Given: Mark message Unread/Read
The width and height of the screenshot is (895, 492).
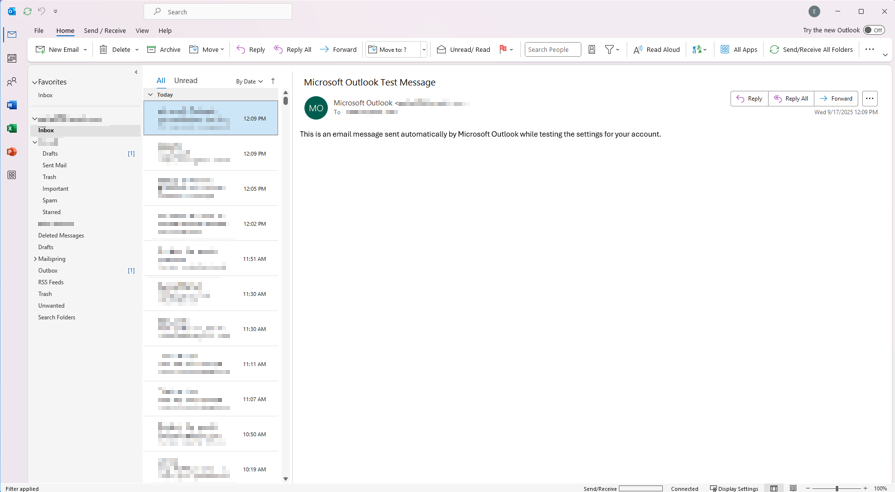Looking at the screenshot, I should coord(463,50).
